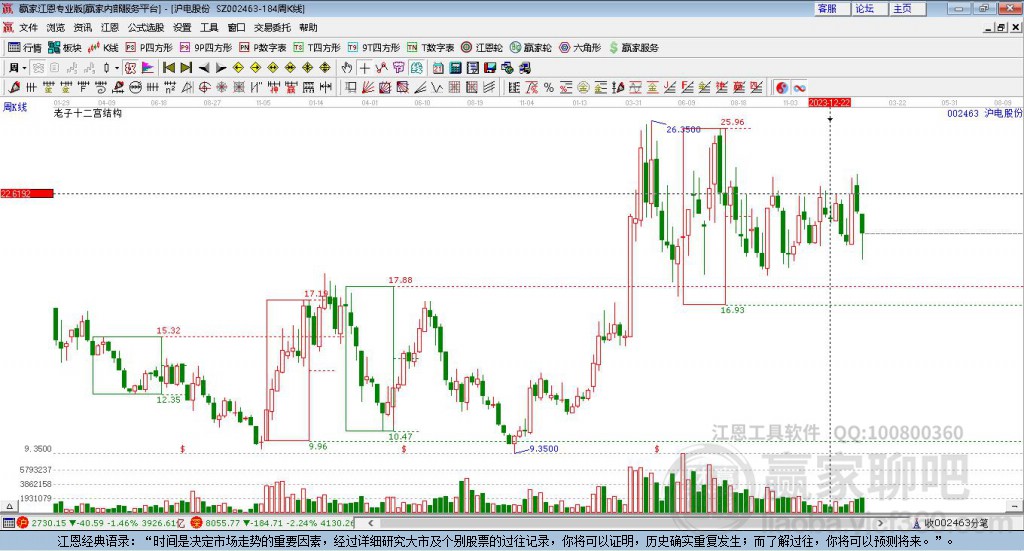Image resolution: width=1024 pixels, height=551 pixels.
Task: Select the 17.88 resistance price label
Action: 400,280
